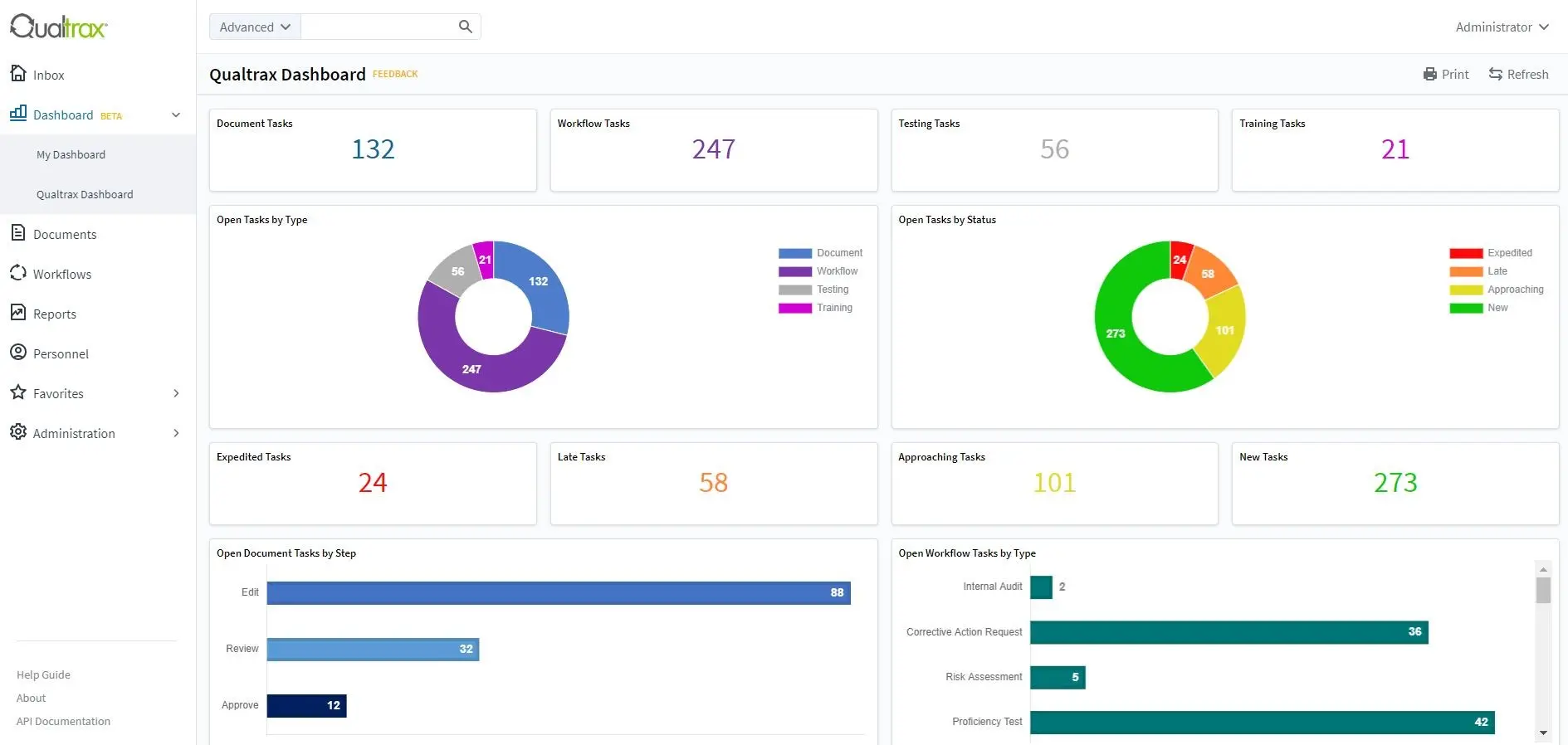Click the Refresh button
This screenshot has width=1568, height=745.
tap(1518, 75)
